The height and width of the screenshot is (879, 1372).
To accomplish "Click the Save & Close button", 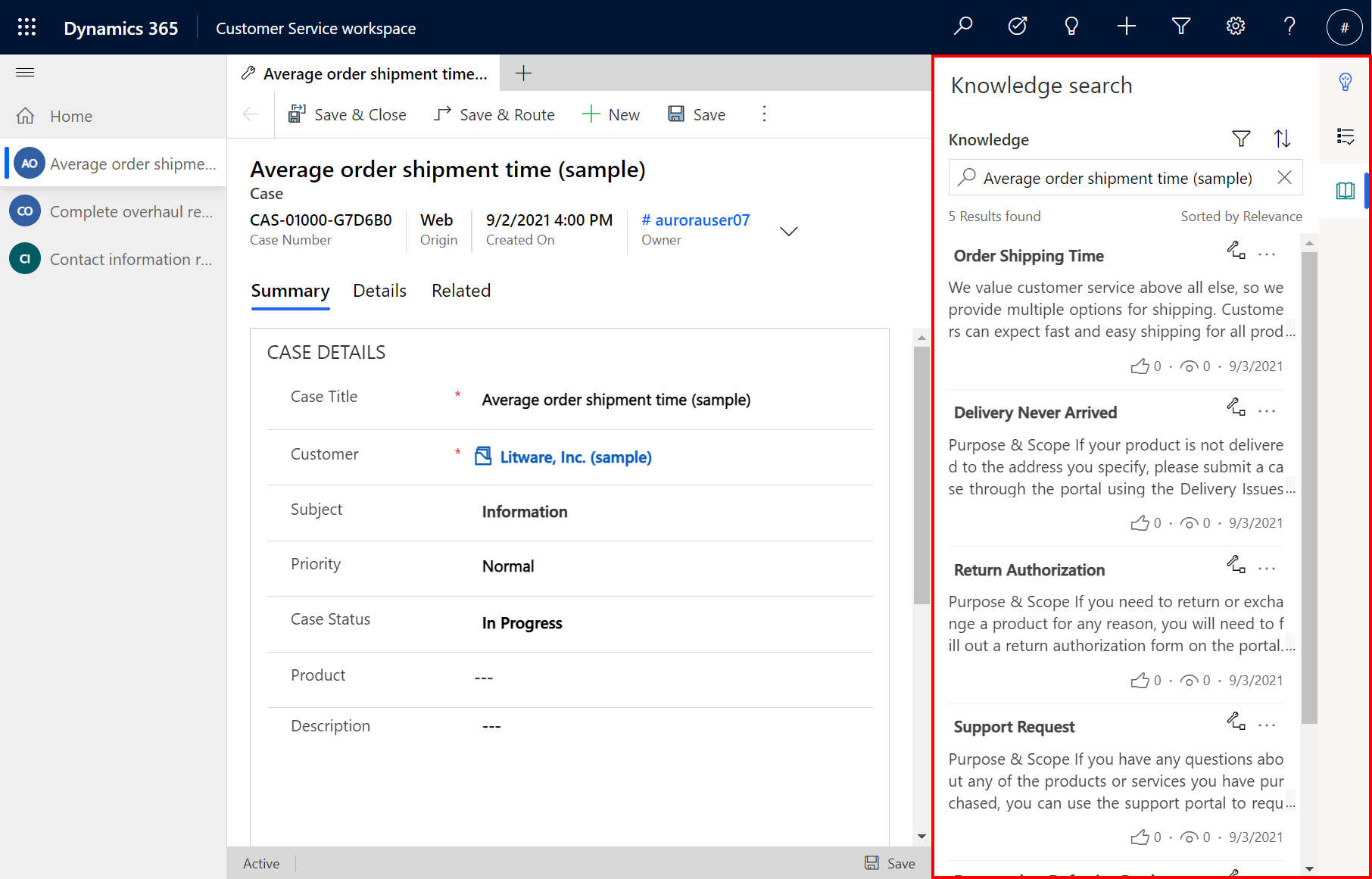I will [x=348, y=114].
